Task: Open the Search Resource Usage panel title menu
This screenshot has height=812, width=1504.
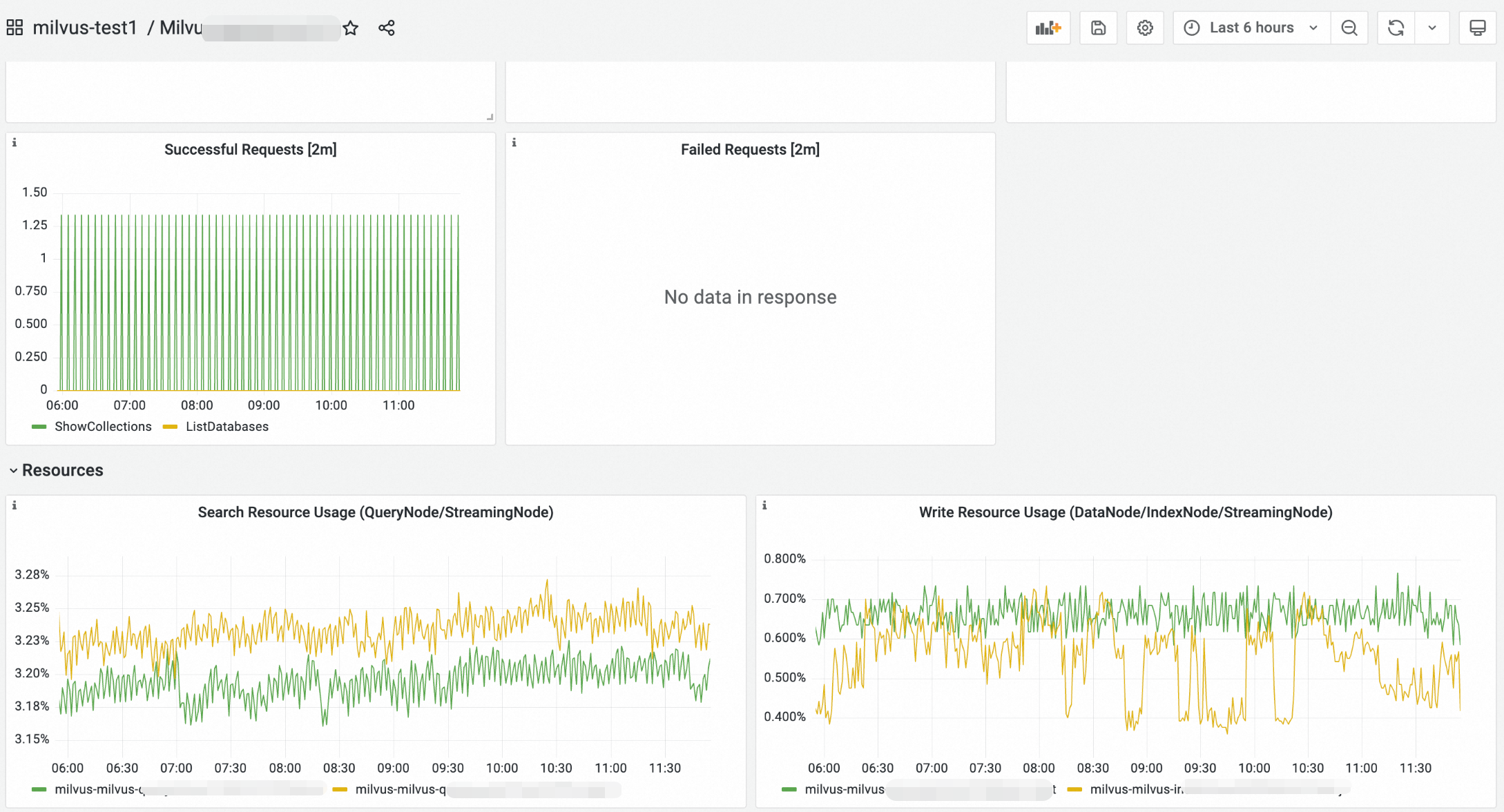Action: pyautogui.click(x=375, y=512)
